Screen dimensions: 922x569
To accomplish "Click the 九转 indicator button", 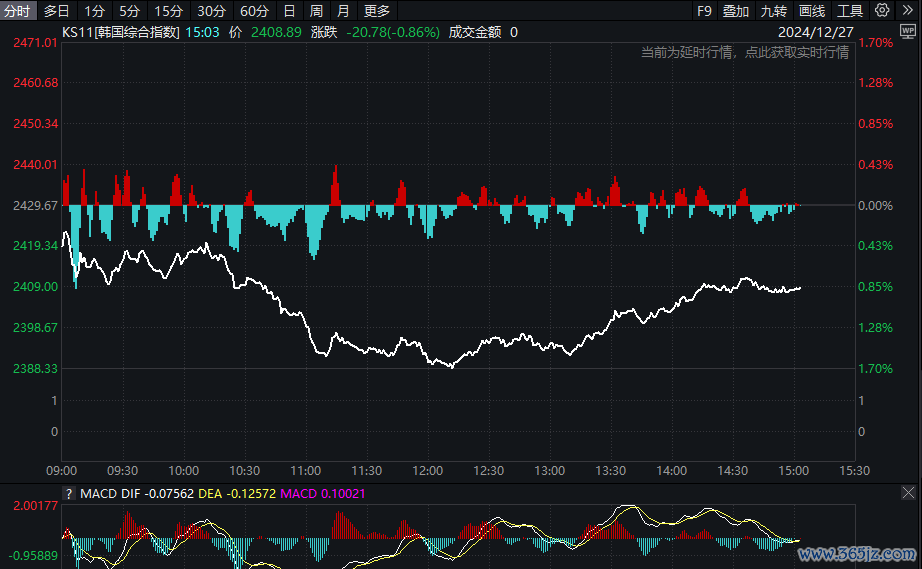I will [773, 11].
